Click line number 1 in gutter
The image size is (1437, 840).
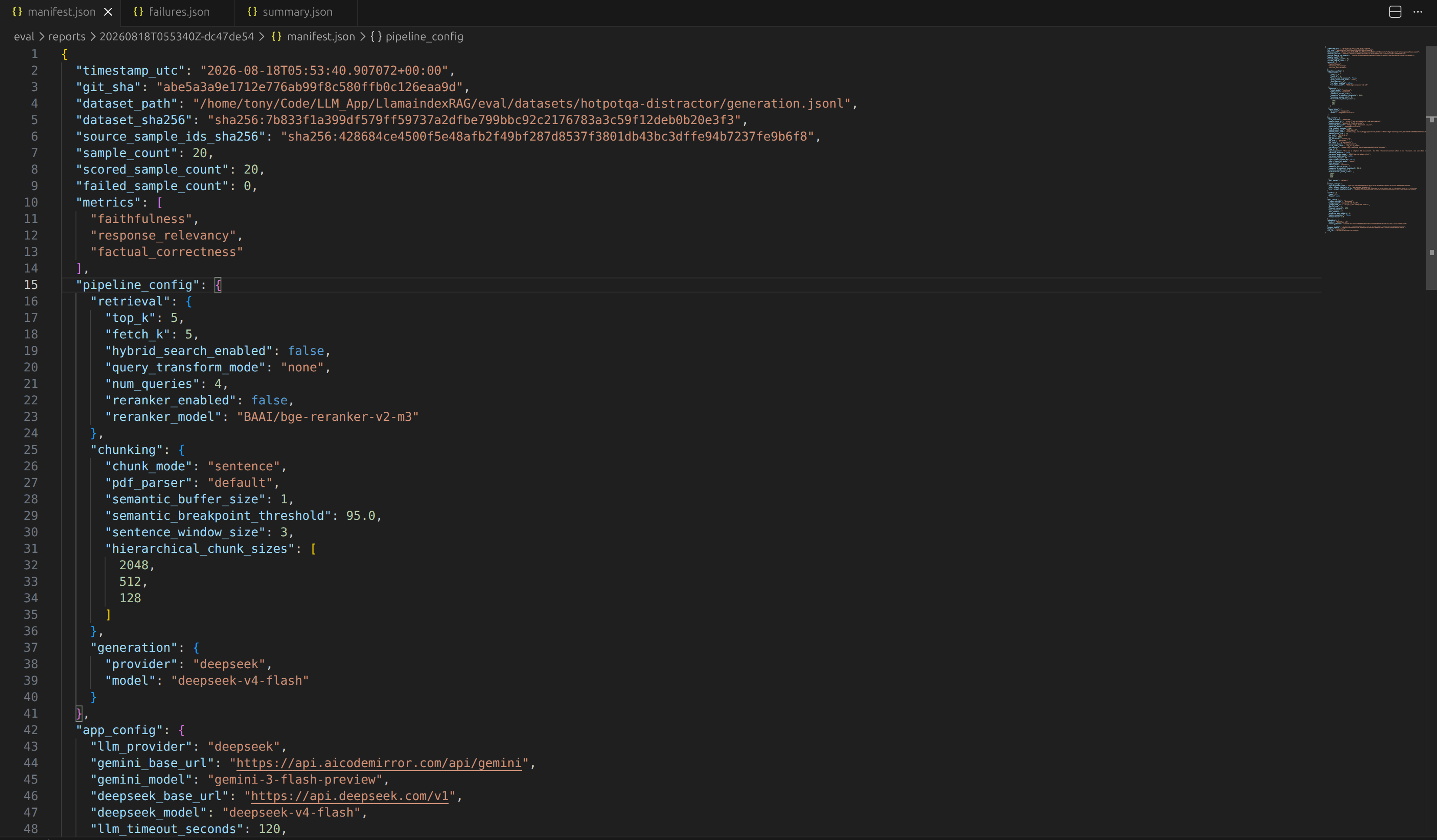click(34, 54)
